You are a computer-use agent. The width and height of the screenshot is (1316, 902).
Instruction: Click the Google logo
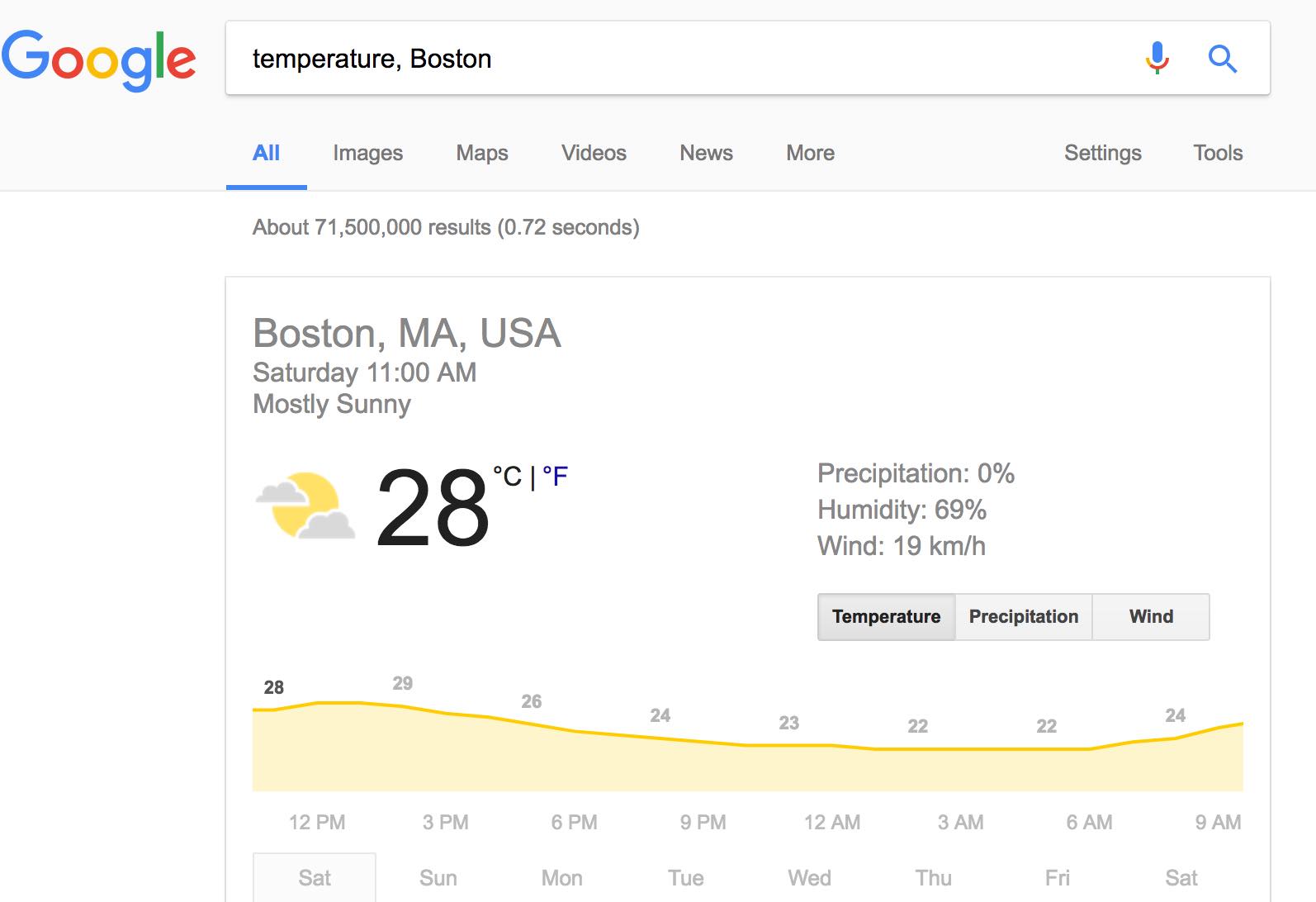[x=99, y=59]
